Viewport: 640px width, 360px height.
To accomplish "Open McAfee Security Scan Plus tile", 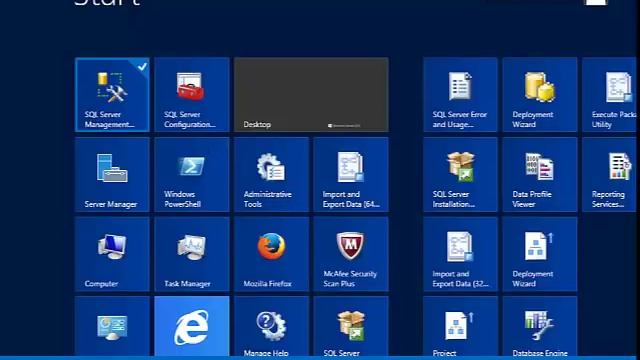I will (x=351, y=254).
